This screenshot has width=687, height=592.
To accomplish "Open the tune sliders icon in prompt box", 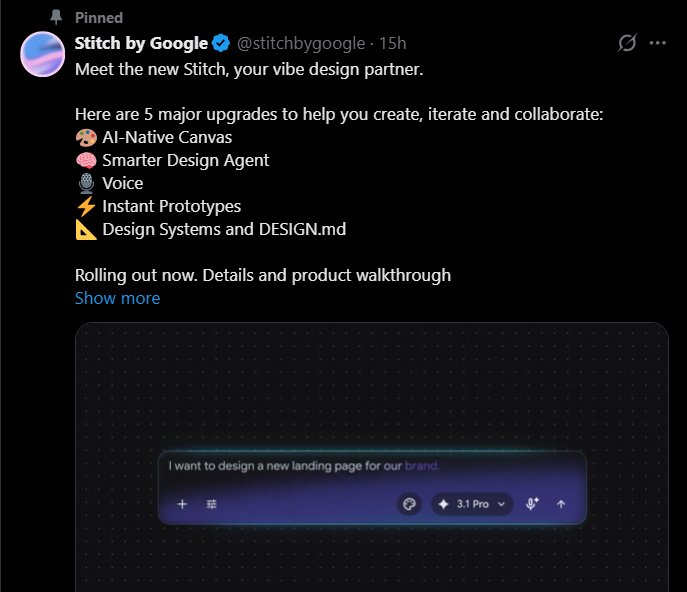I will pyautogui.click(x=212, y=504).
